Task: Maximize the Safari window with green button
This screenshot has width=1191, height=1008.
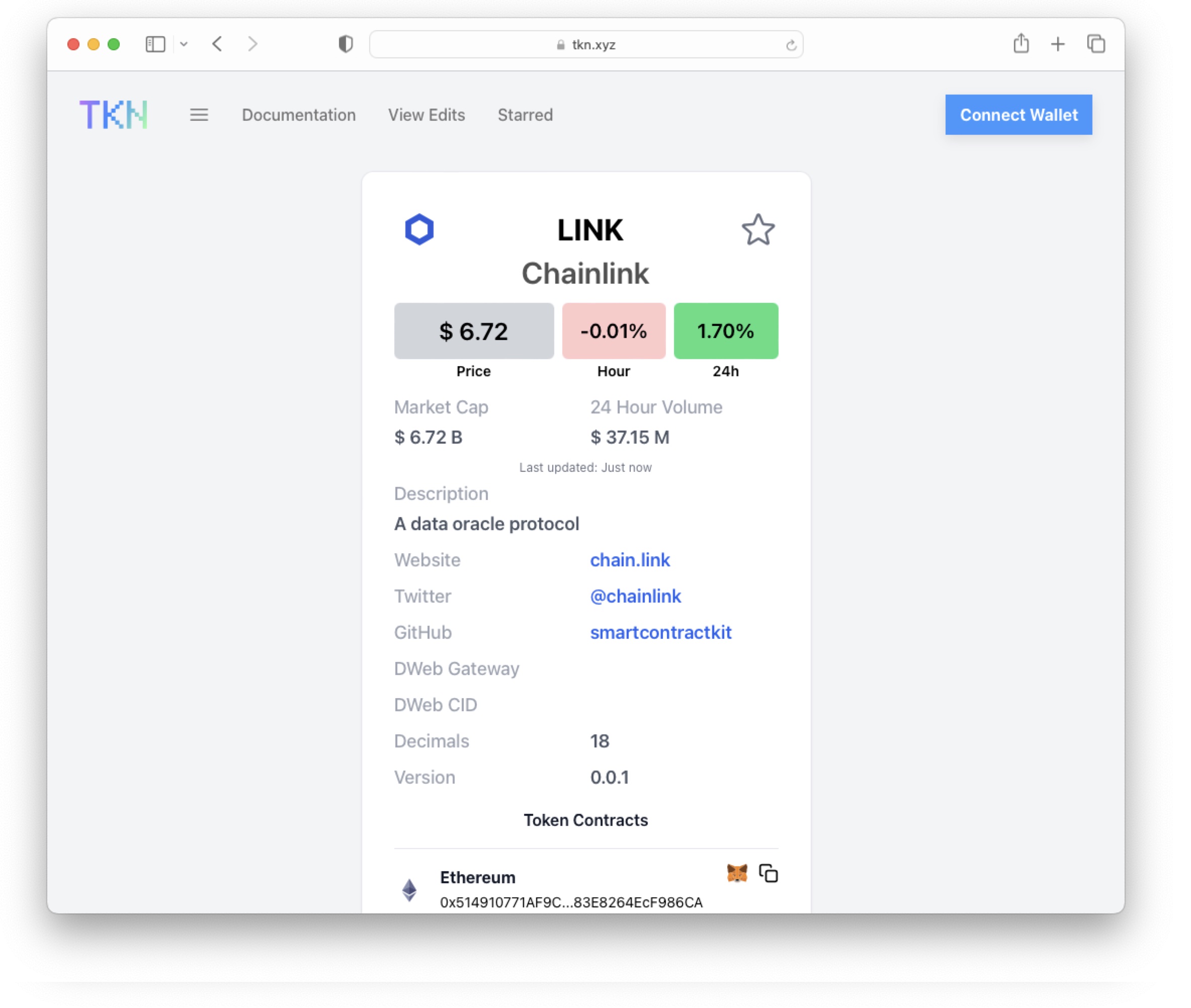Action: [x=114, y=44]
